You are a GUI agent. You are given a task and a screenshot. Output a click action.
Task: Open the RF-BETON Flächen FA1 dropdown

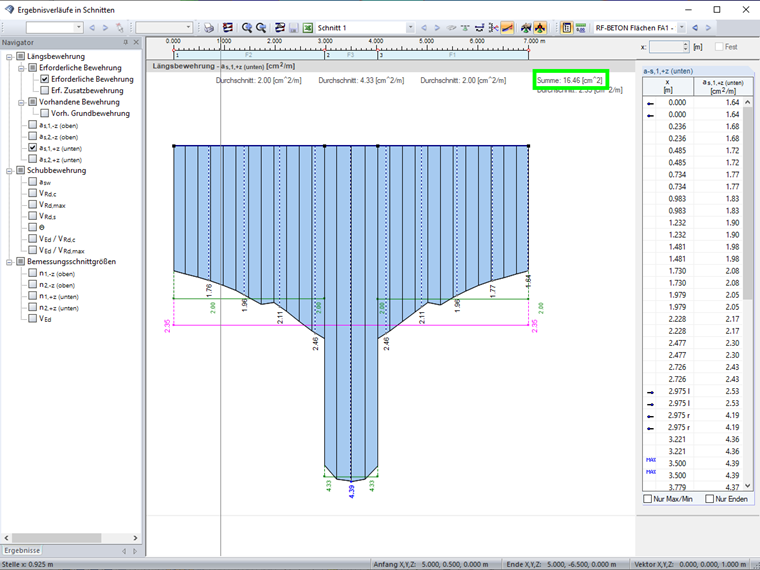pos(683,28)
